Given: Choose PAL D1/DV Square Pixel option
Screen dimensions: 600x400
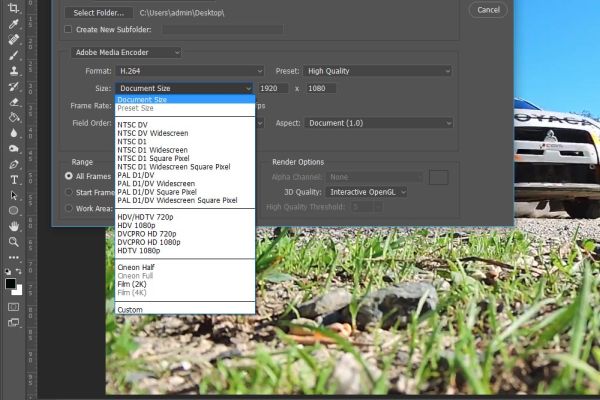Looking at the screenshot, I should (x=185, y=192).
